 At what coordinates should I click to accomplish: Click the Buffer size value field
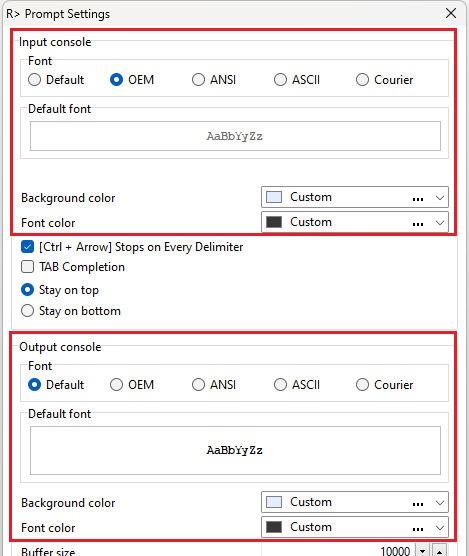tap(337, 550)
